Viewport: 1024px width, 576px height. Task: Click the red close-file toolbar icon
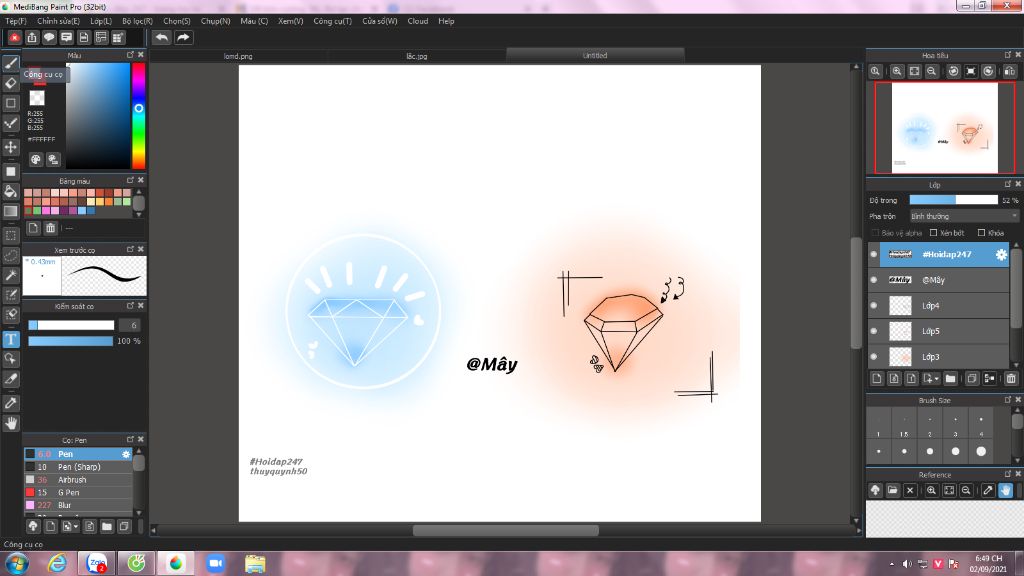point(14,38)
